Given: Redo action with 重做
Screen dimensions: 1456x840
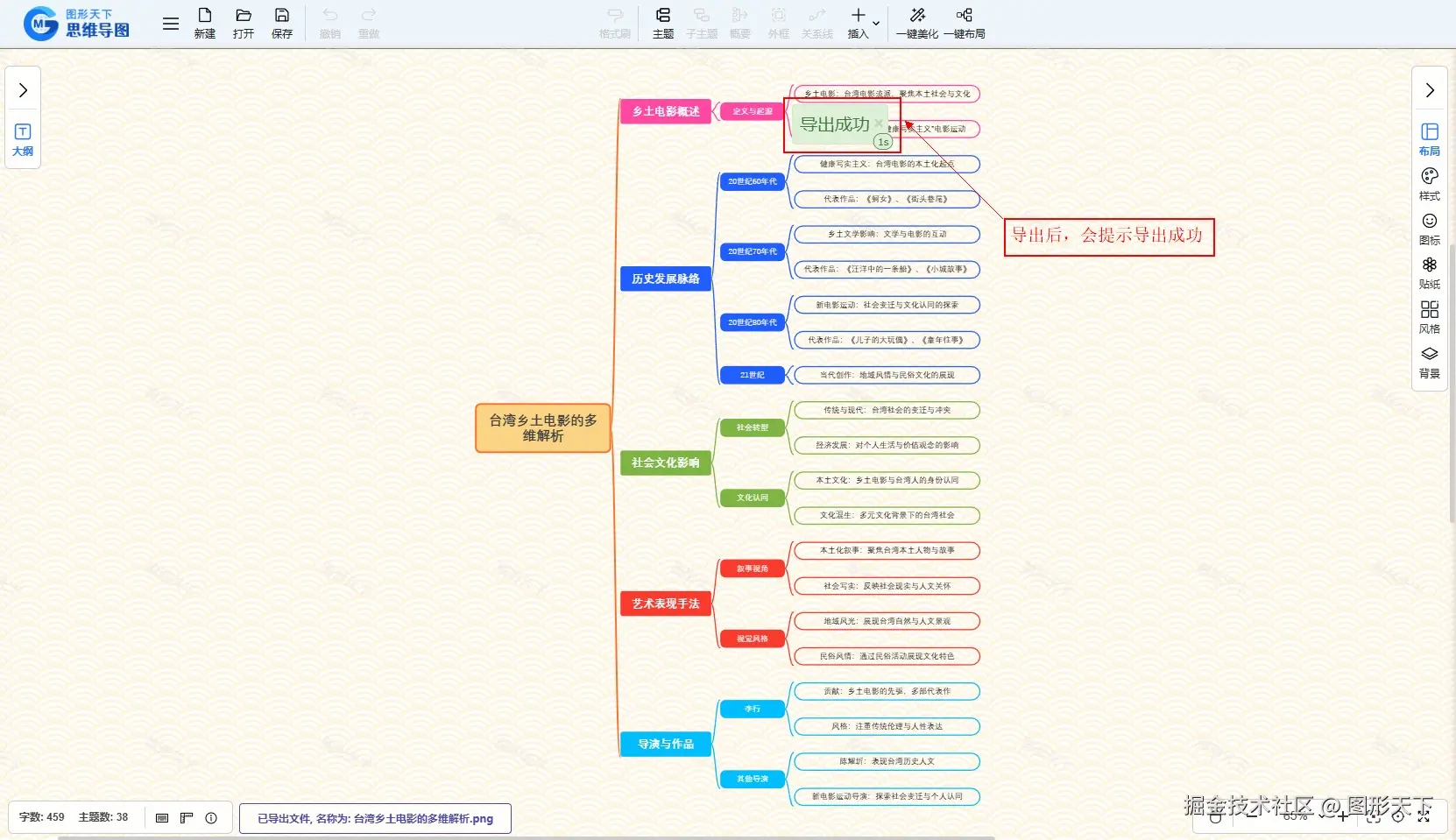Looking at the screenshot, I should (369, 24).
